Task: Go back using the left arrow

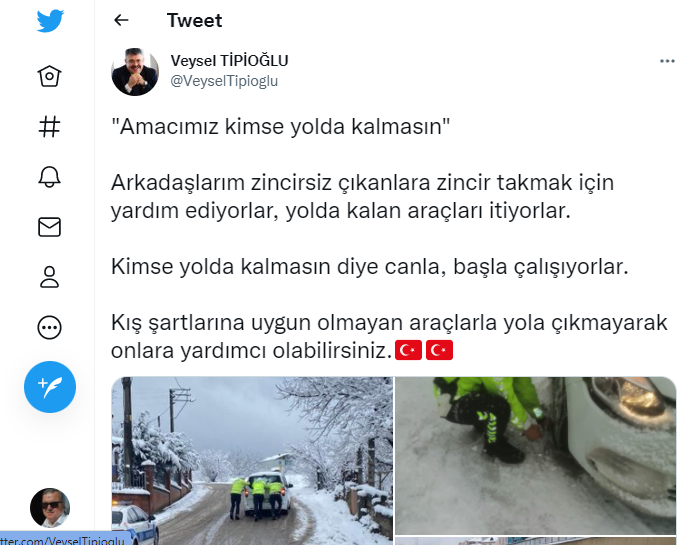Action: [x=121, y=20]
